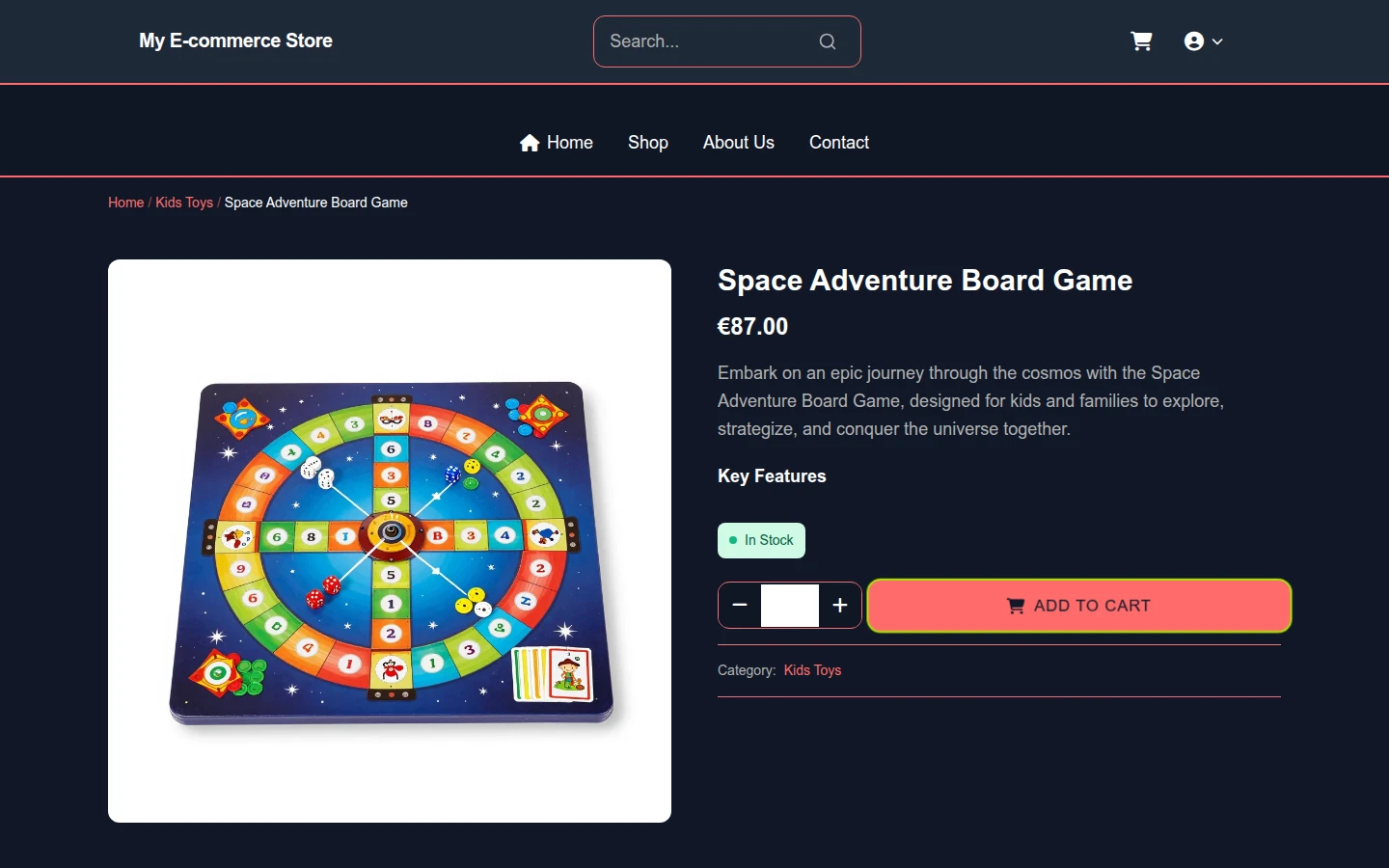Image resolution: width=1389 pixels, height=868 pixels.
Task: Click the cart icon inside Add to Cart
Action: pos(1016,606)
